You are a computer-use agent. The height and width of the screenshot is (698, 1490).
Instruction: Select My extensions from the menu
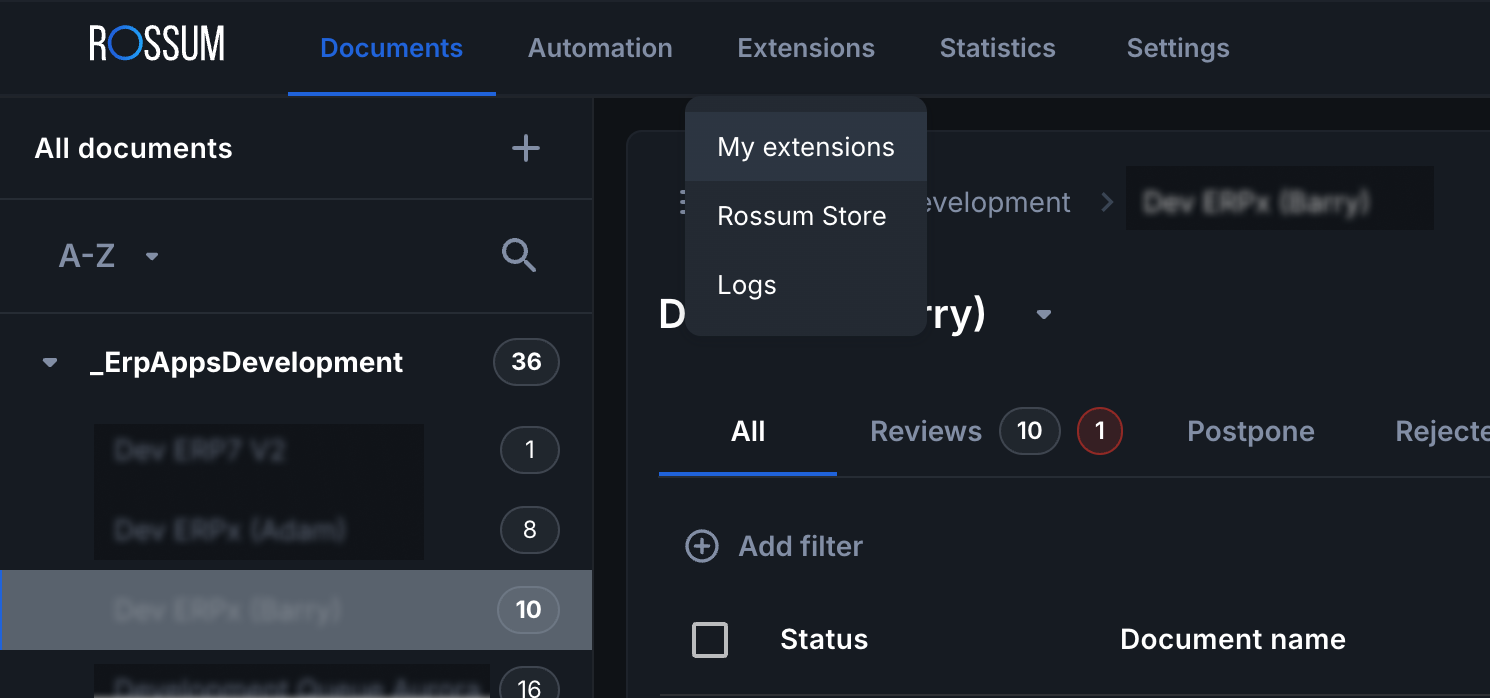coord(806,147)
